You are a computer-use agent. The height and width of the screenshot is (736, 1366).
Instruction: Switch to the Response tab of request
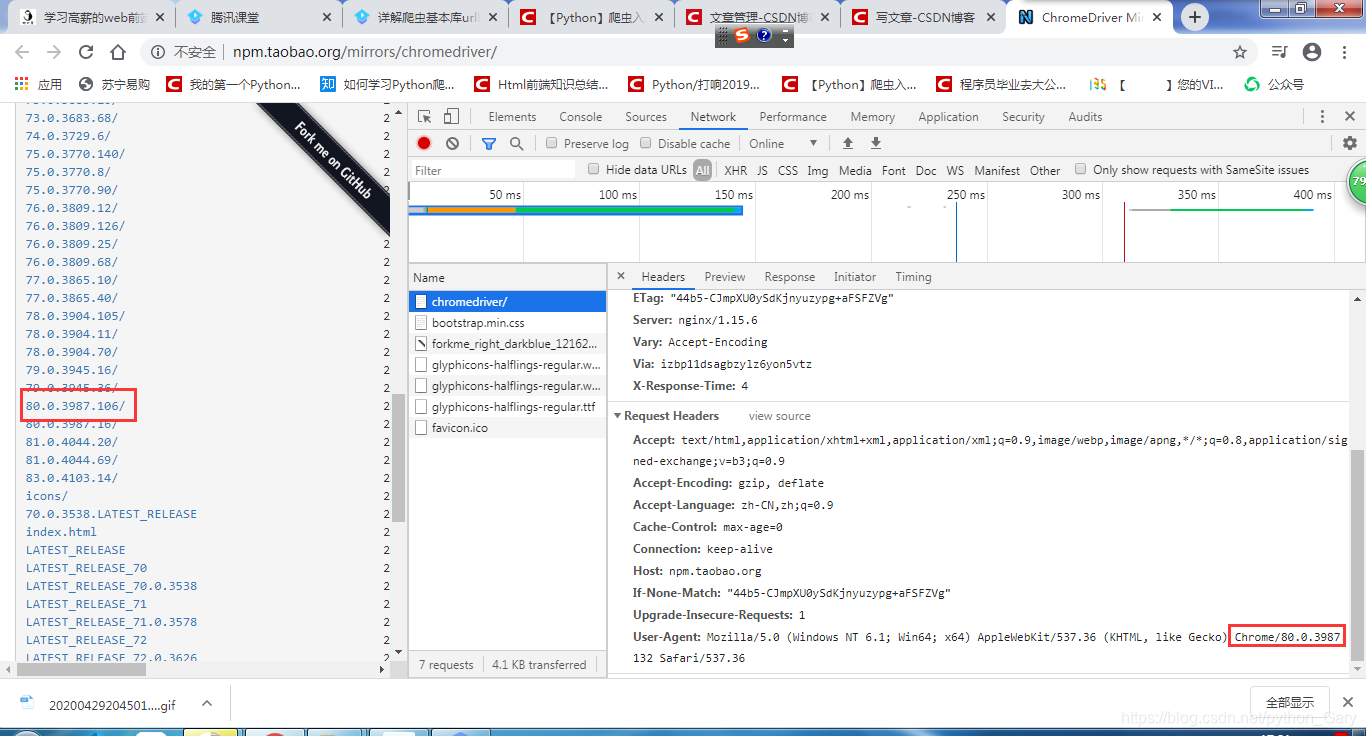coord(790,277)
